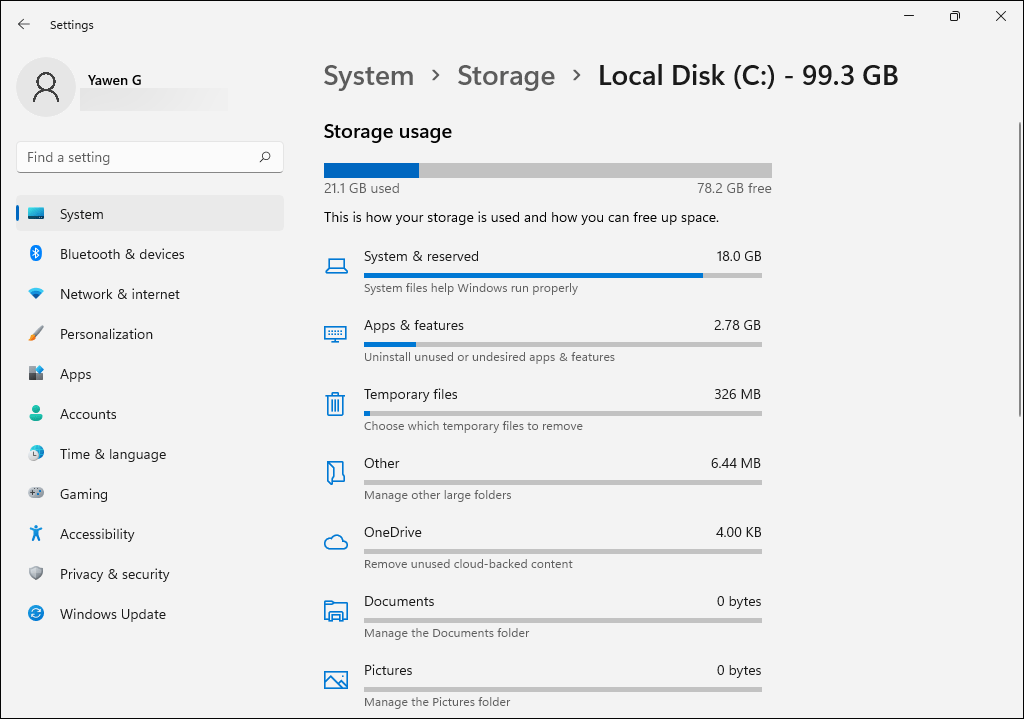Click the System & reserved usage bar
Image resolution: width=1024 pixels, height=719 pixels.
coord(562,276)
